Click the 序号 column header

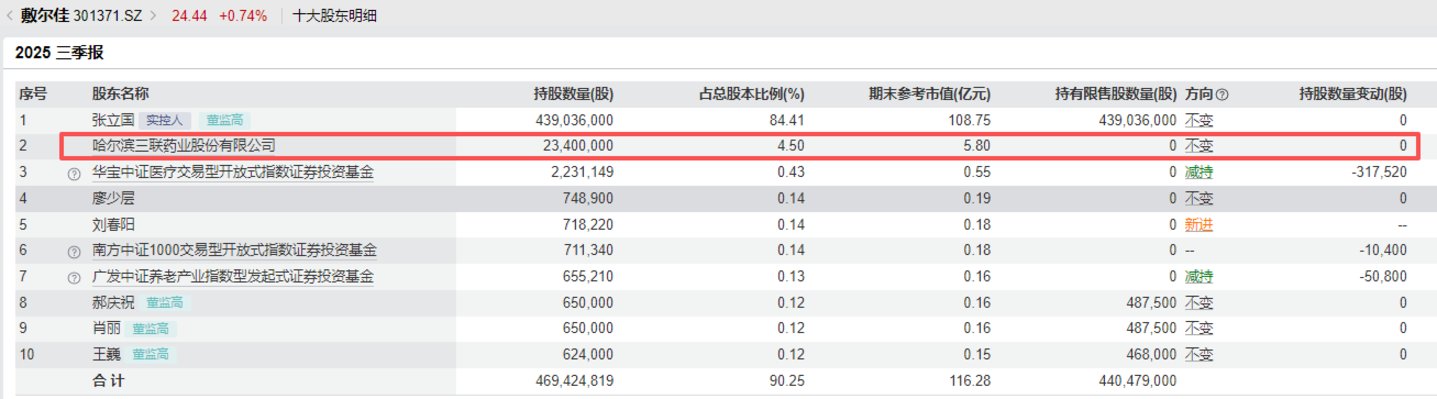[33, 94]
